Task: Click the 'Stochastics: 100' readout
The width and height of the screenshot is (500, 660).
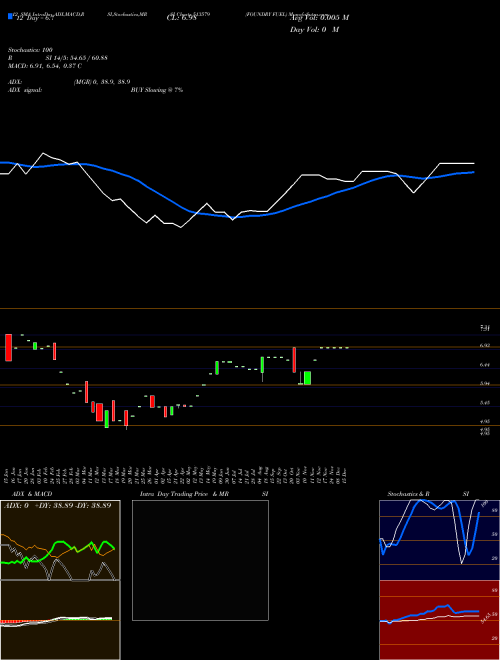Action: click(x=30, y=50)
